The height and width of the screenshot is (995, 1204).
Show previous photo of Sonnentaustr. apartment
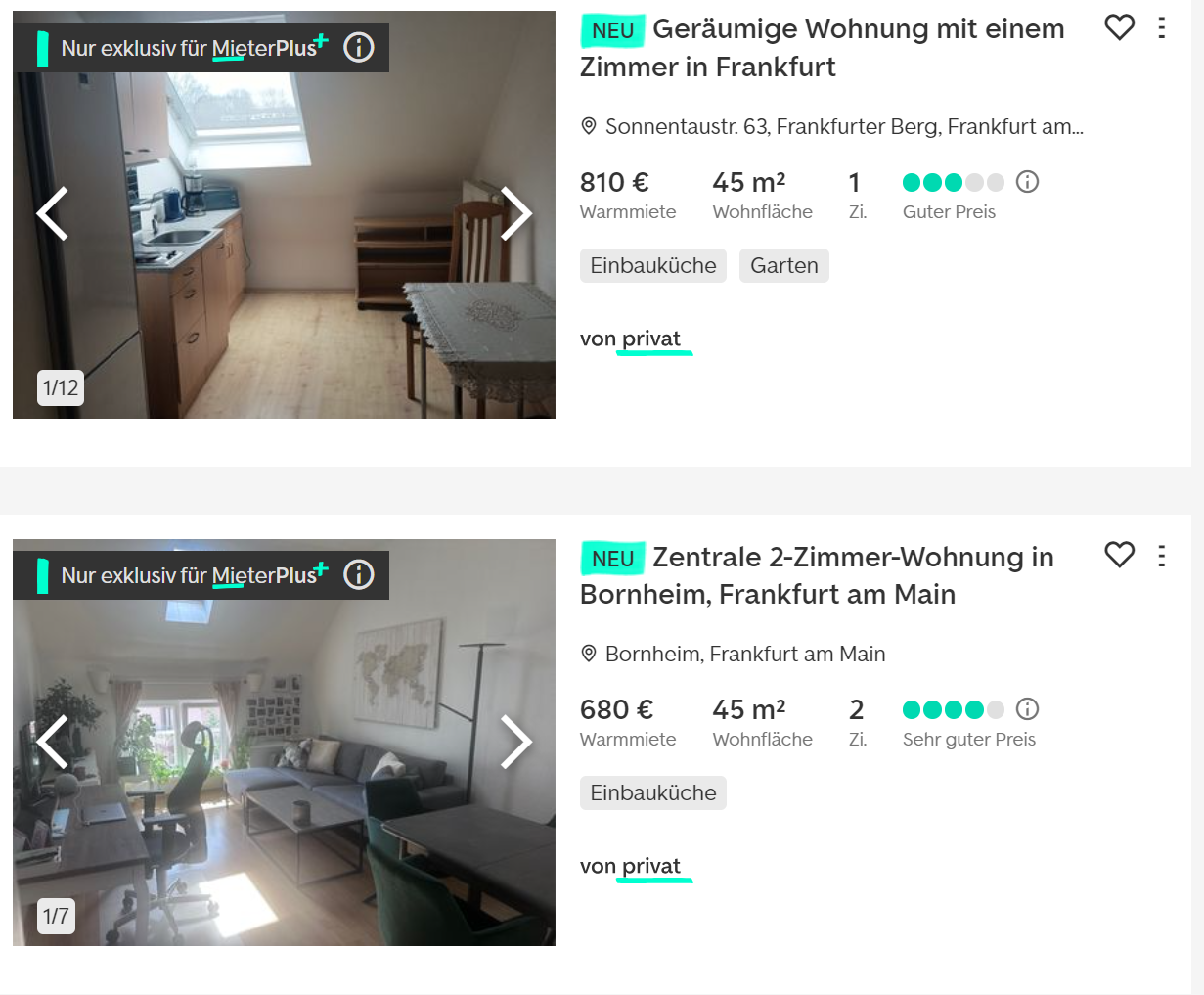[53, 213]
